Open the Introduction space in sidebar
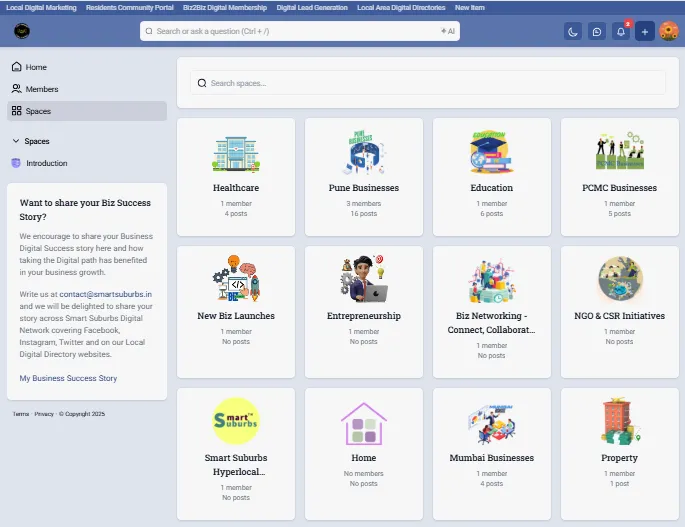The height and width of the screenshot is (527, 685). point(46,163)
